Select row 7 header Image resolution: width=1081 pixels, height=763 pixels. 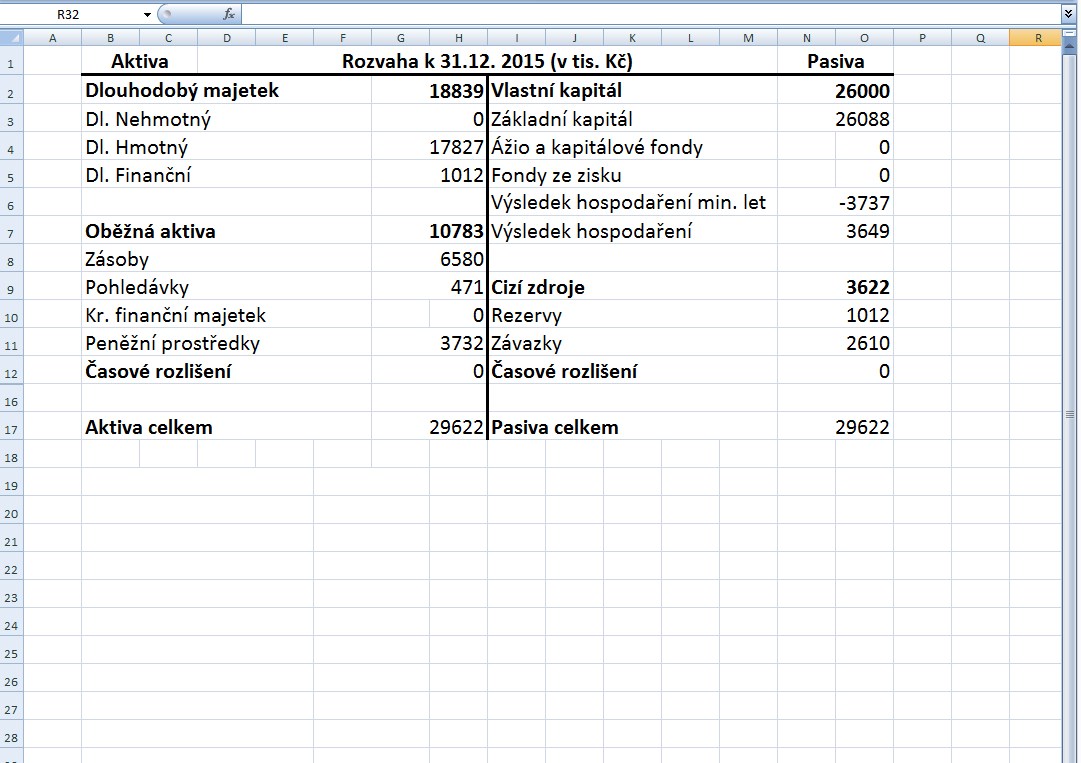(11, 231)
